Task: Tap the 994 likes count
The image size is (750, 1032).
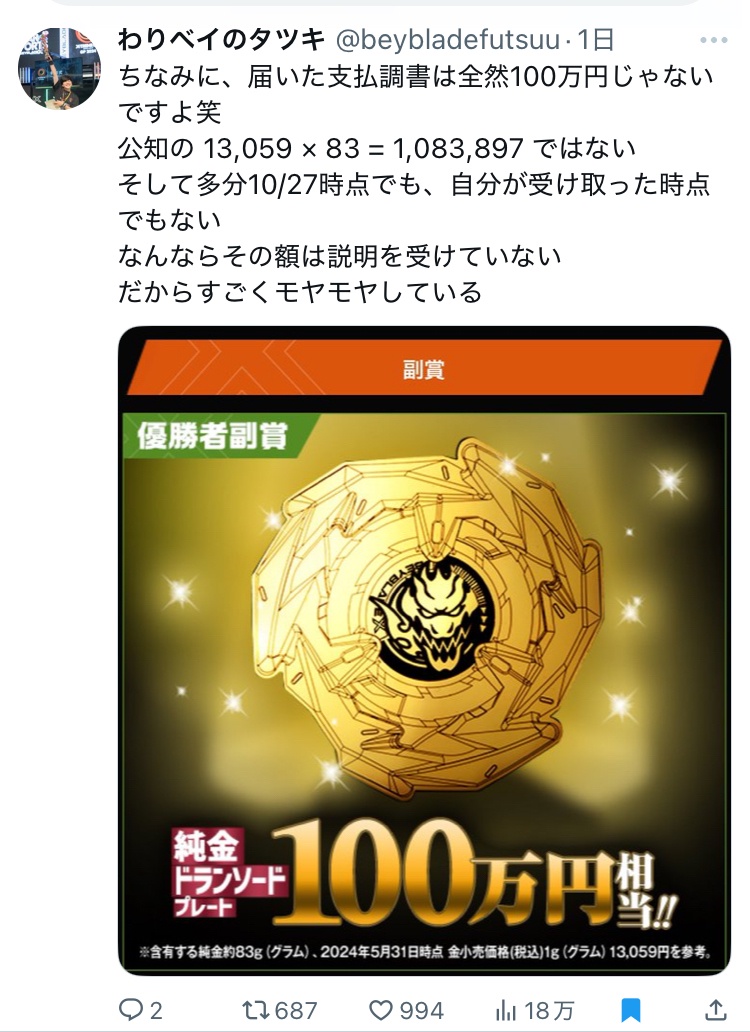Action: [x=422, y=1010]
